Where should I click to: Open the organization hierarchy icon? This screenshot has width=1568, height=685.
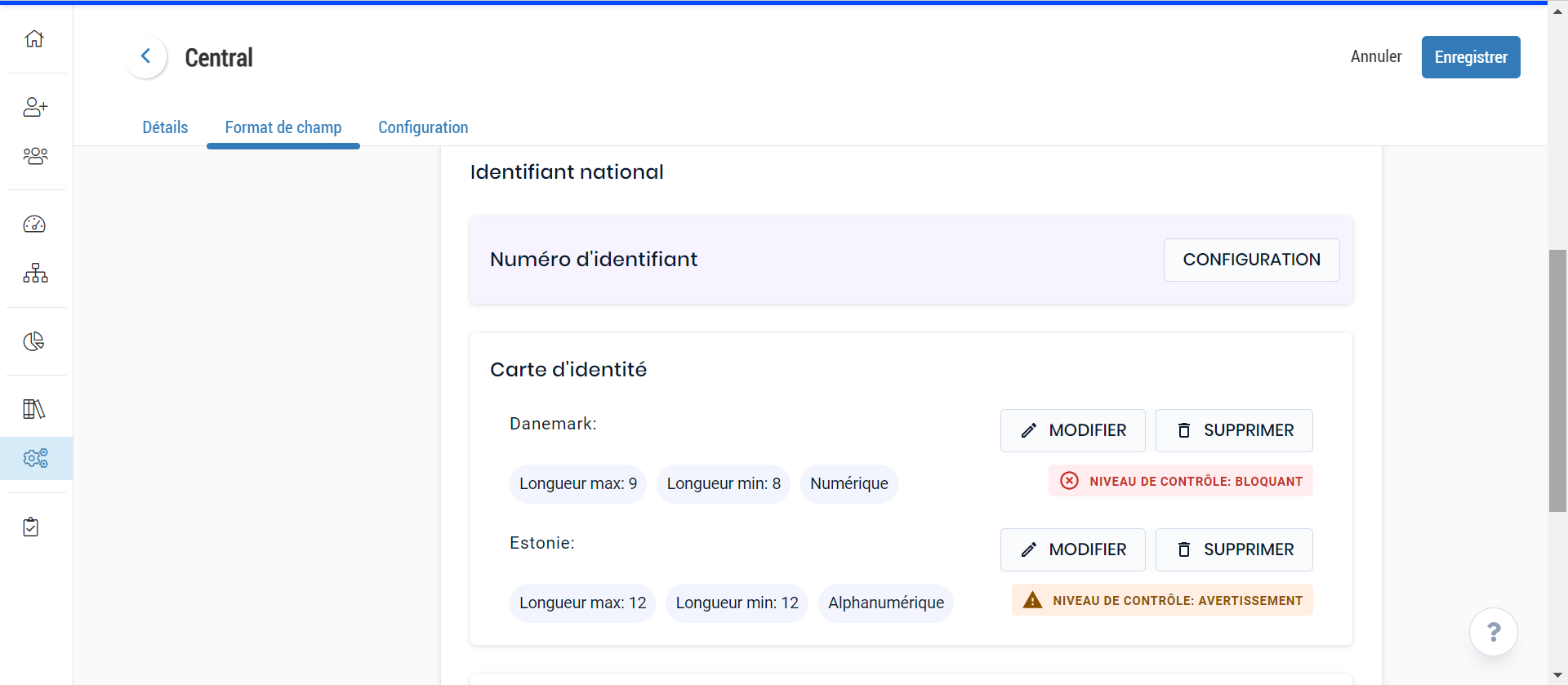pos(35,273)
